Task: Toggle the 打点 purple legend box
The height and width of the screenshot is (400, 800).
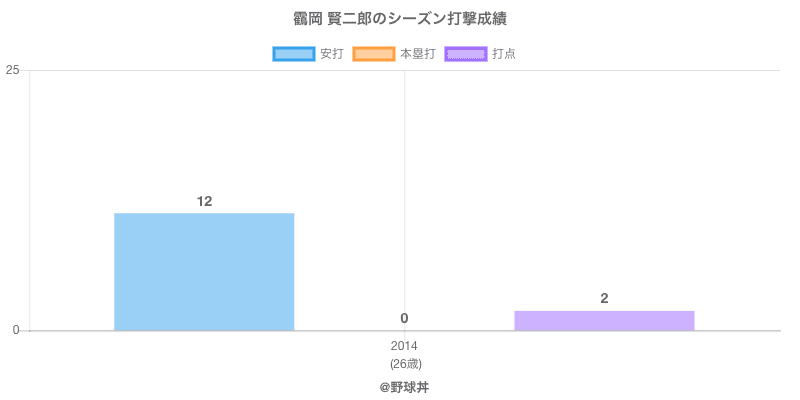Action: point(466,54)
